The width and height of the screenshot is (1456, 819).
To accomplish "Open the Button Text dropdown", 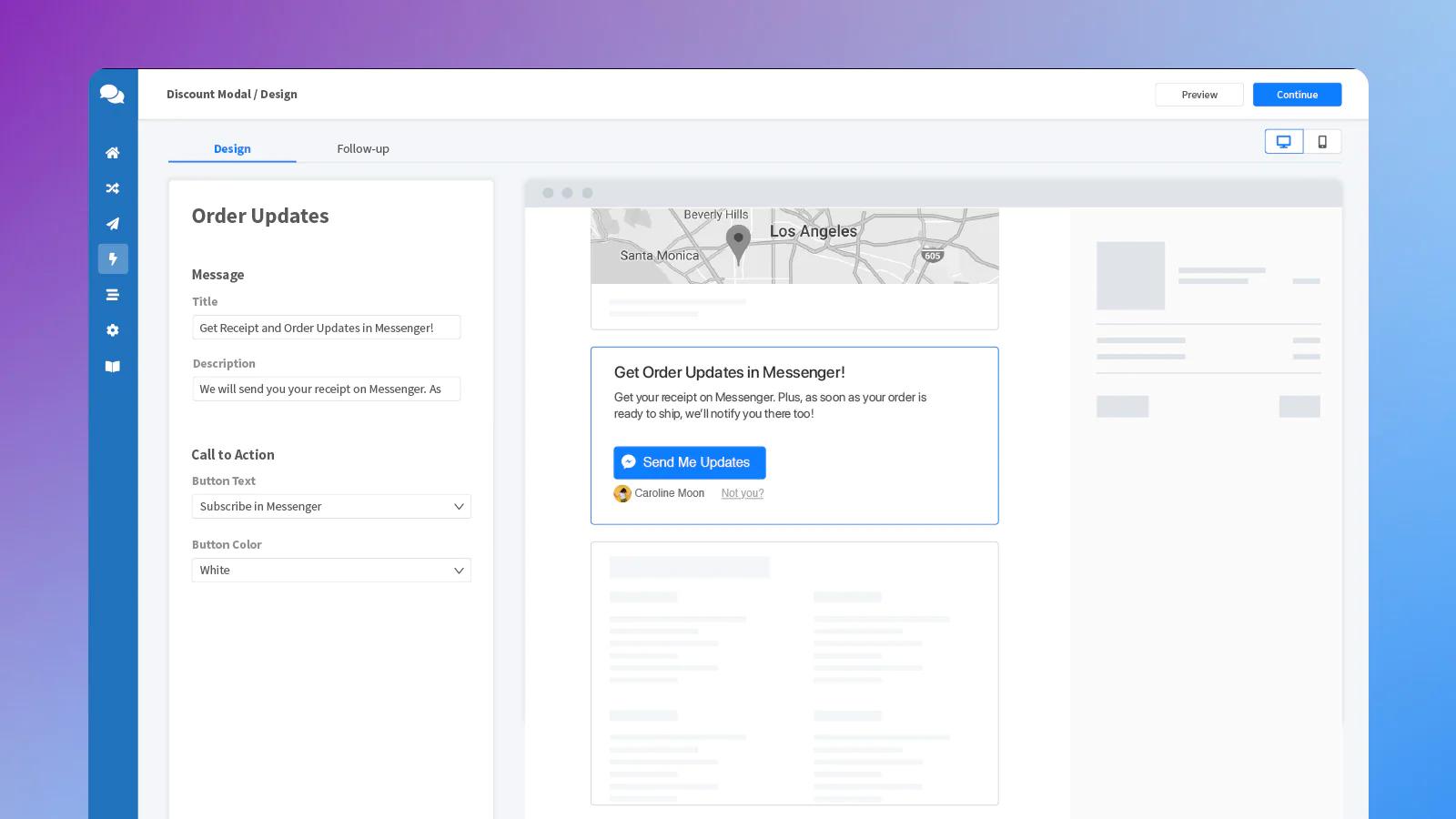I will point(331,506).
